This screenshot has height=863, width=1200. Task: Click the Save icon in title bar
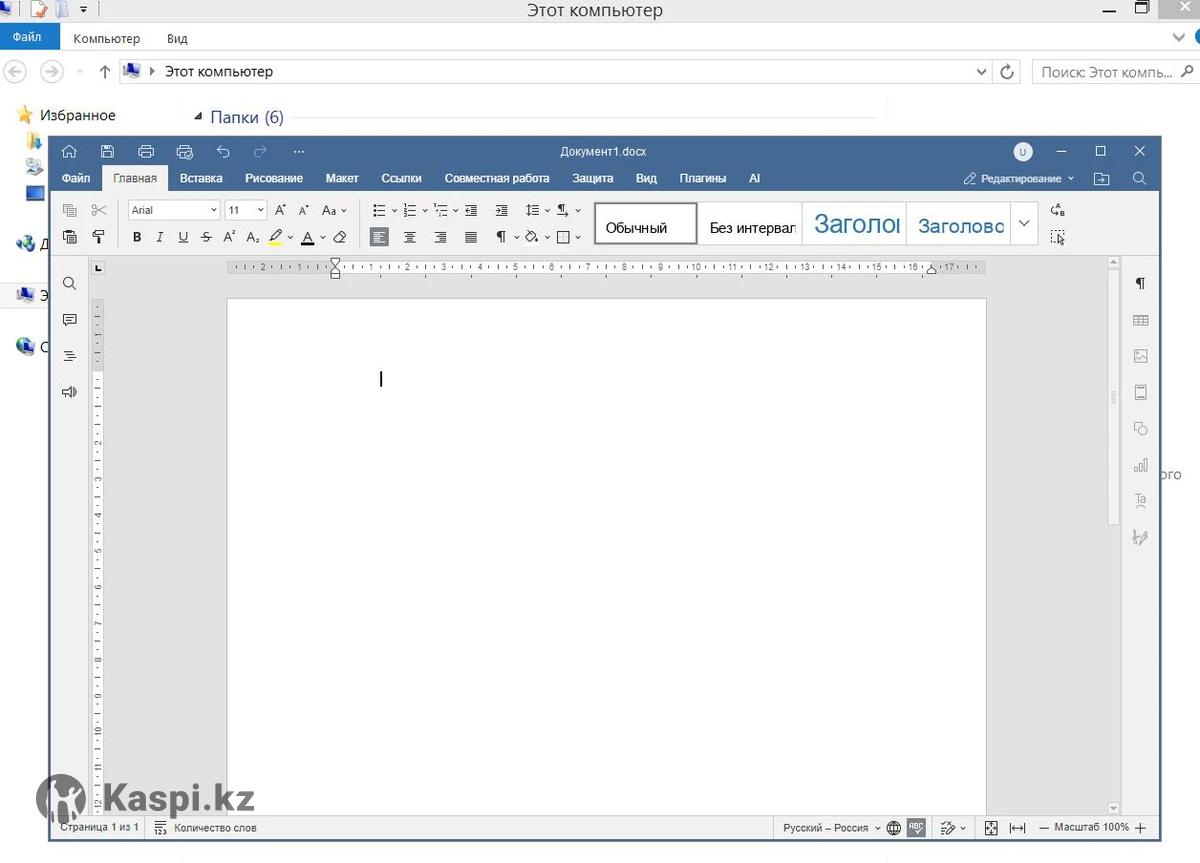click(107, 151)
